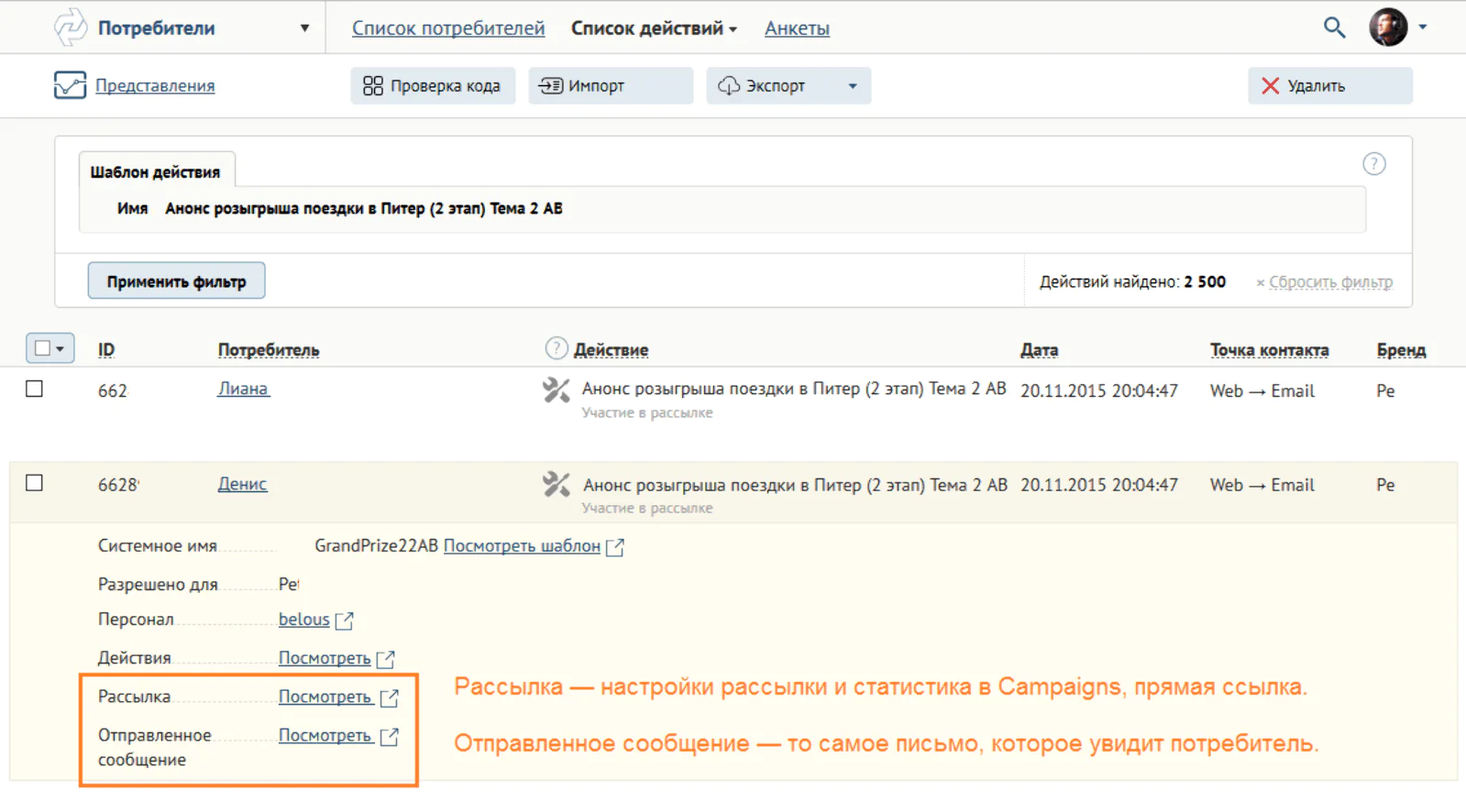Click the tools icon in Лиана row

coord(556,390)
